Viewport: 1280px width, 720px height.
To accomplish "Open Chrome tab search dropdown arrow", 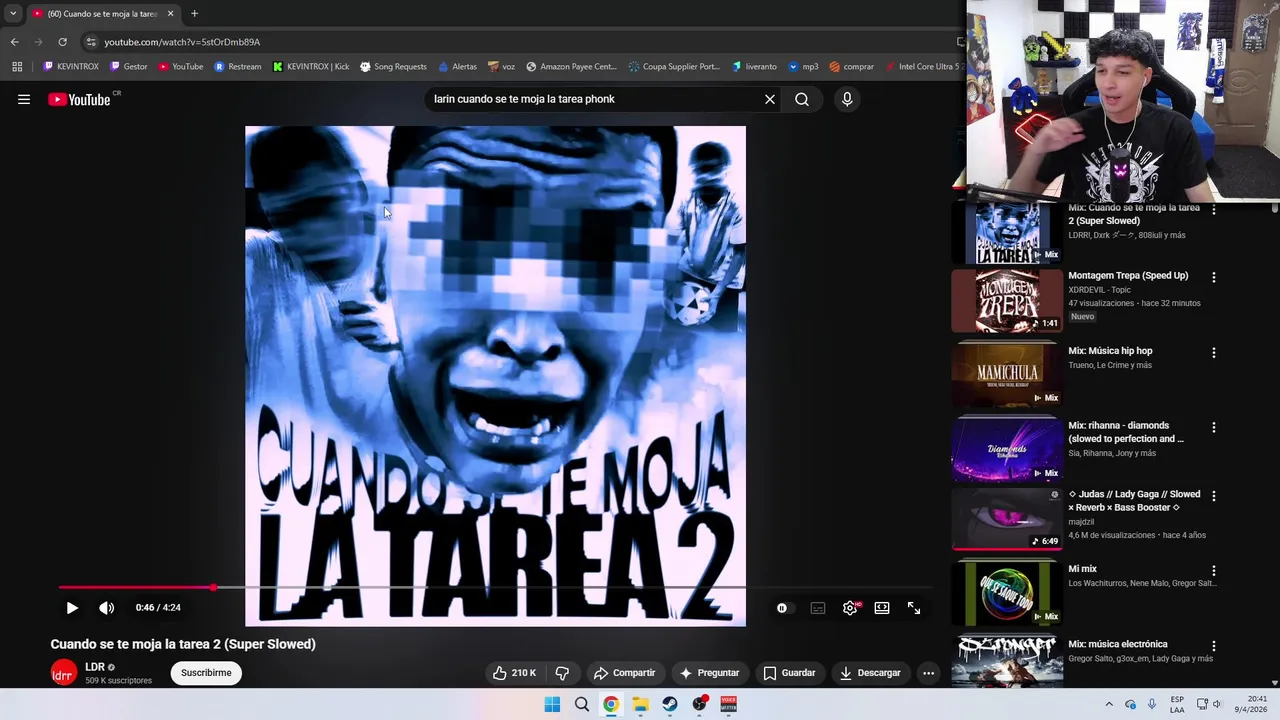I will 13,14.
